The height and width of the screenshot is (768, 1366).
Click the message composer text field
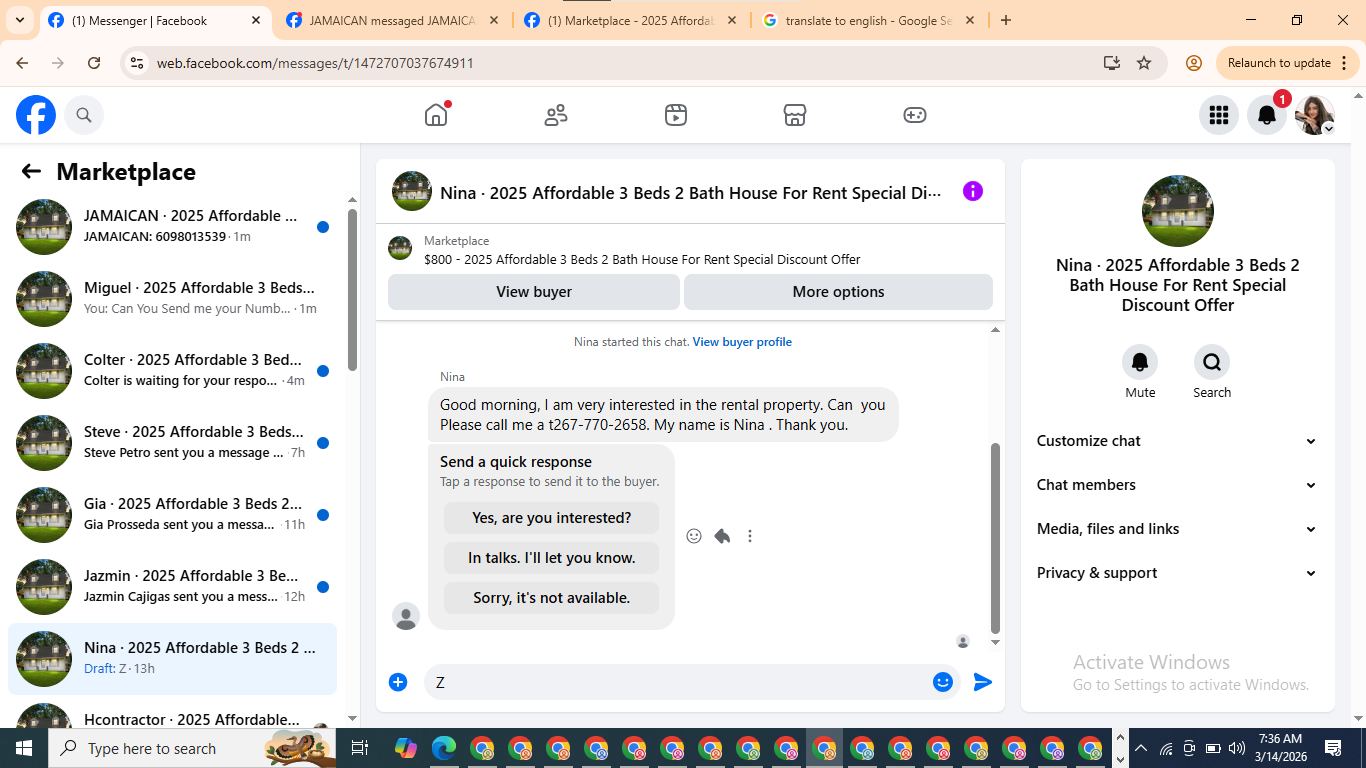(x=680, y=682)
